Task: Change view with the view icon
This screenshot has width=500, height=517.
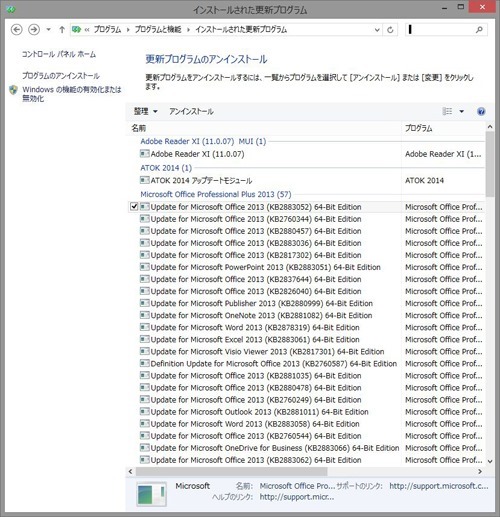Action: pyautogui.click(x=447, y=111)
